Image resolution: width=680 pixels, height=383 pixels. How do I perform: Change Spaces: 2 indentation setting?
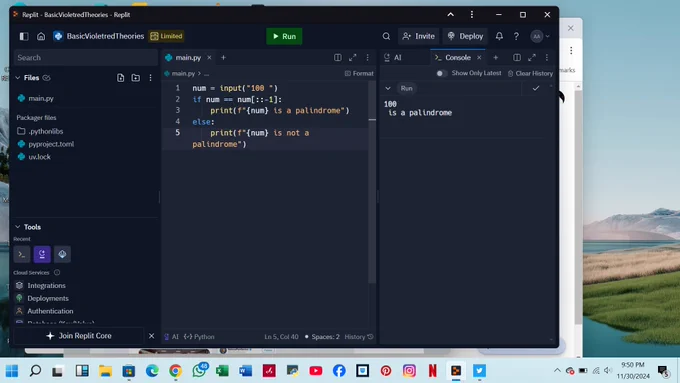322,337
